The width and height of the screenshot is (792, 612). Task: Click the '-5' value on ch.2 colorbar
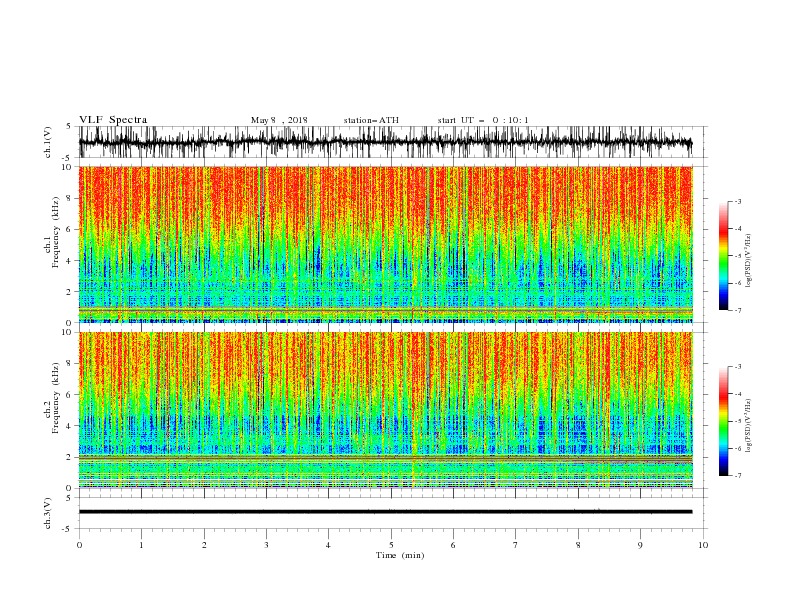(738, 421)
